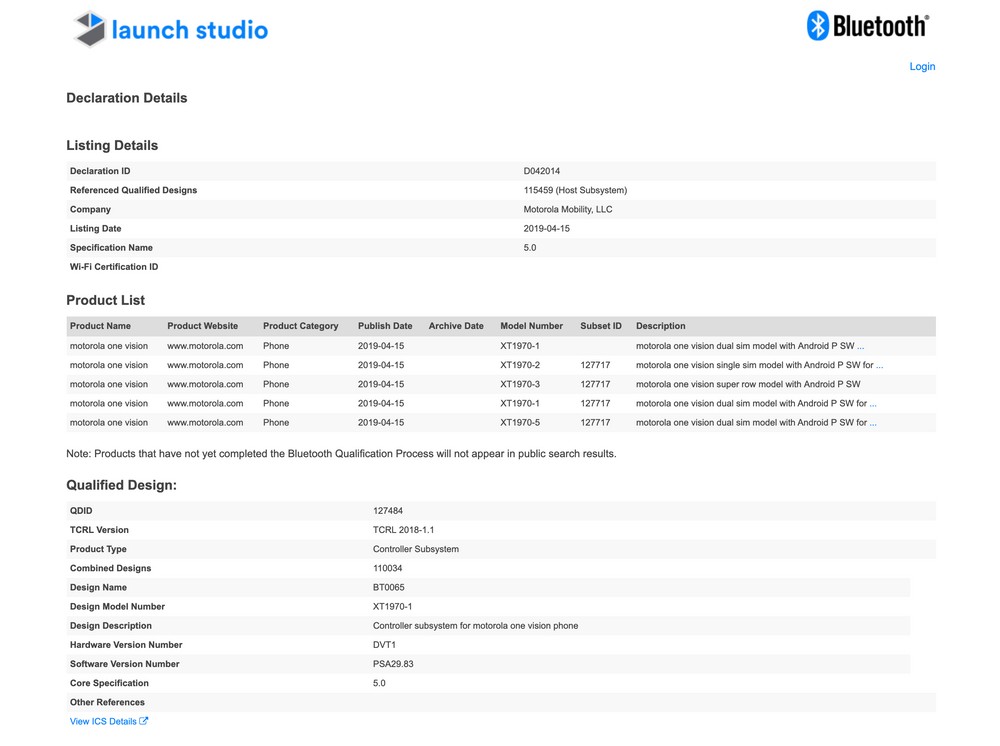Select the 115459 (Host Subsystem) value
1000x746 pixels.
(575, 190)
